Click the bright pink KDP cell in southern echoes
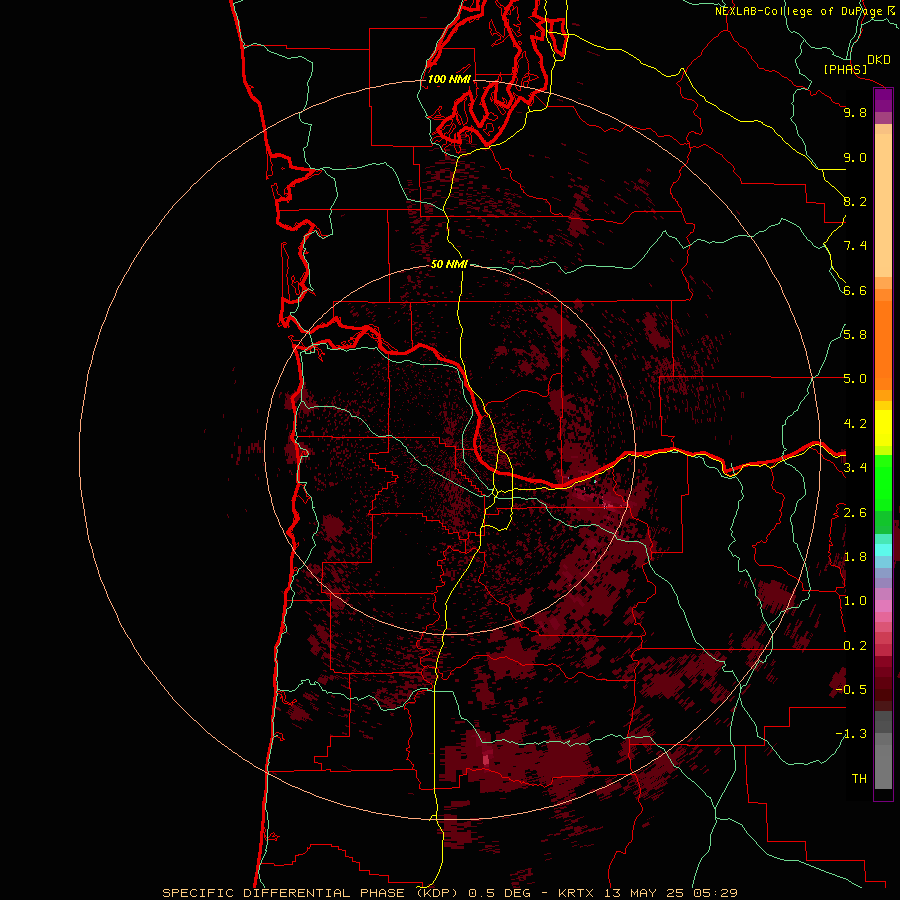This screenshot has height=900, width=900. 486,759
